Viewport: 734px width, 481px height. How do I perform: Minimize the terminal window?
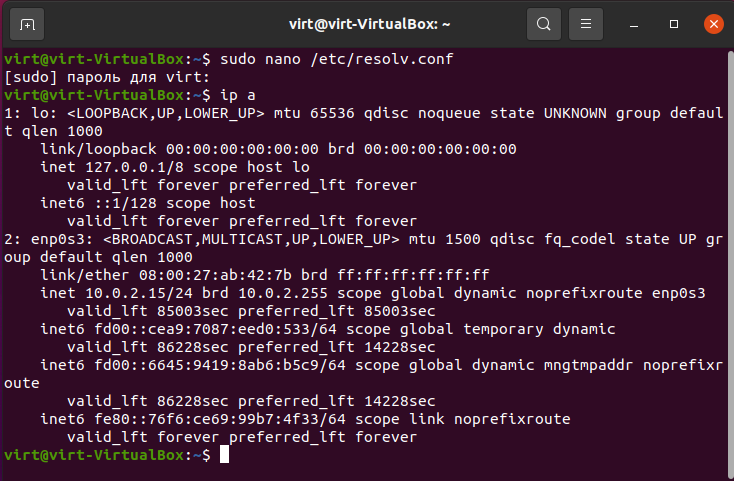pos(634,24)
